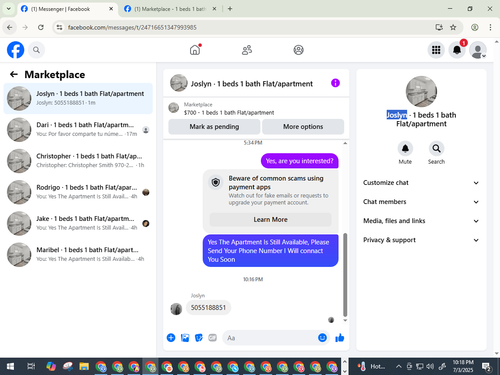This screenshot has width=500, height=375.
Task: Open the Christopher conversation
Action: [78, 161]
